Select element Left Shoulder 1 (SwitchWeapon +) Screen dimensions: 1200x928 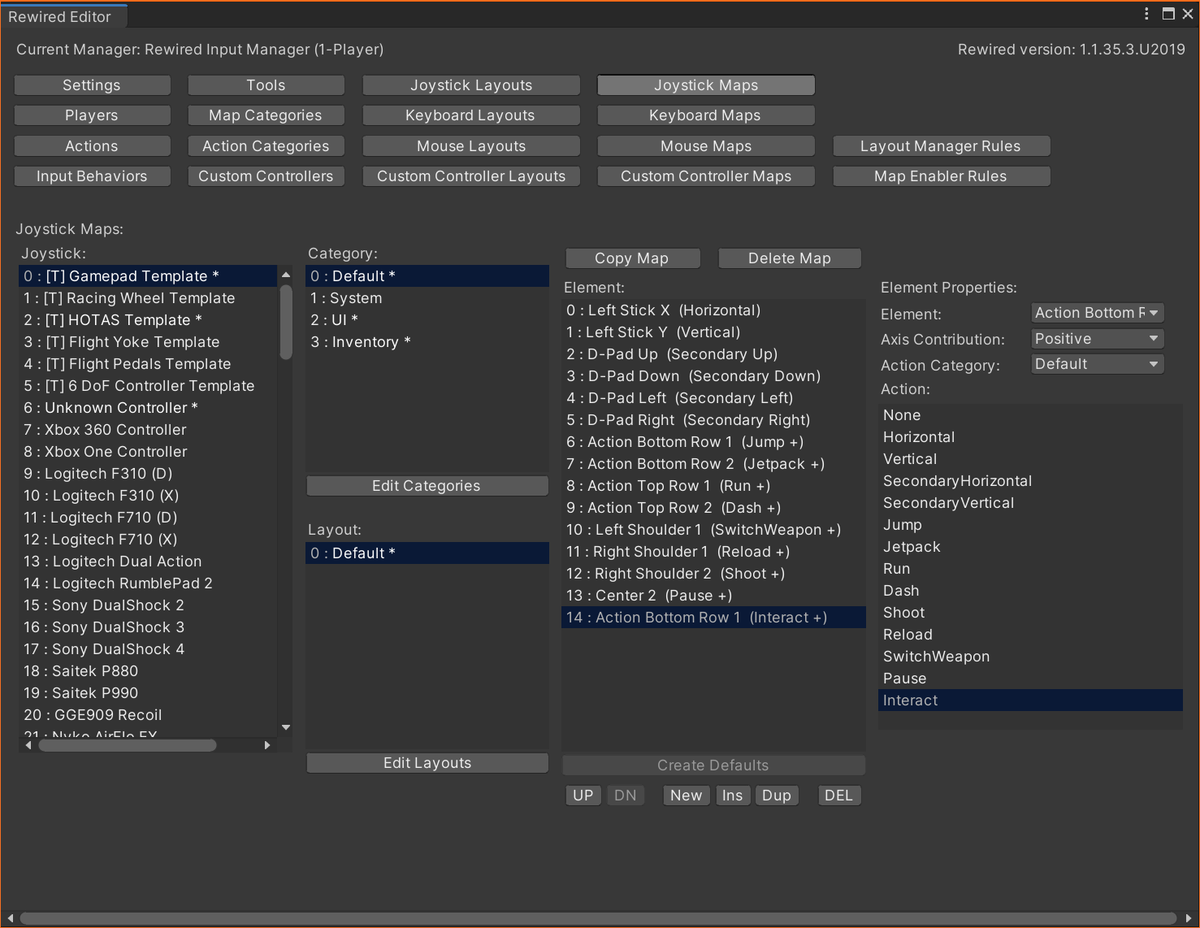tap(714, 530)
